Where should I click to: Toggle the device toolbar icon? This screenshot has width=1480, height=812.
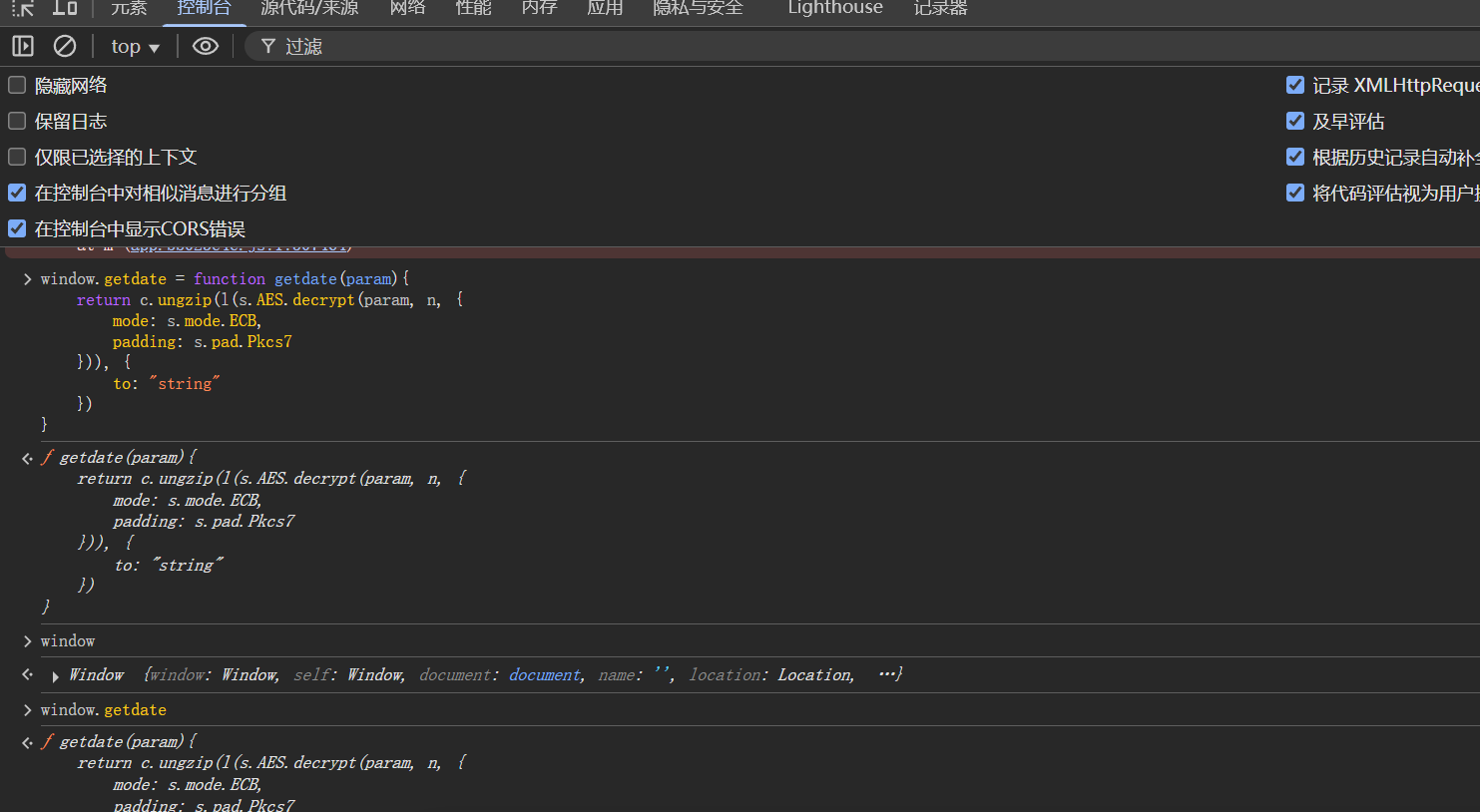click(65, 8)
